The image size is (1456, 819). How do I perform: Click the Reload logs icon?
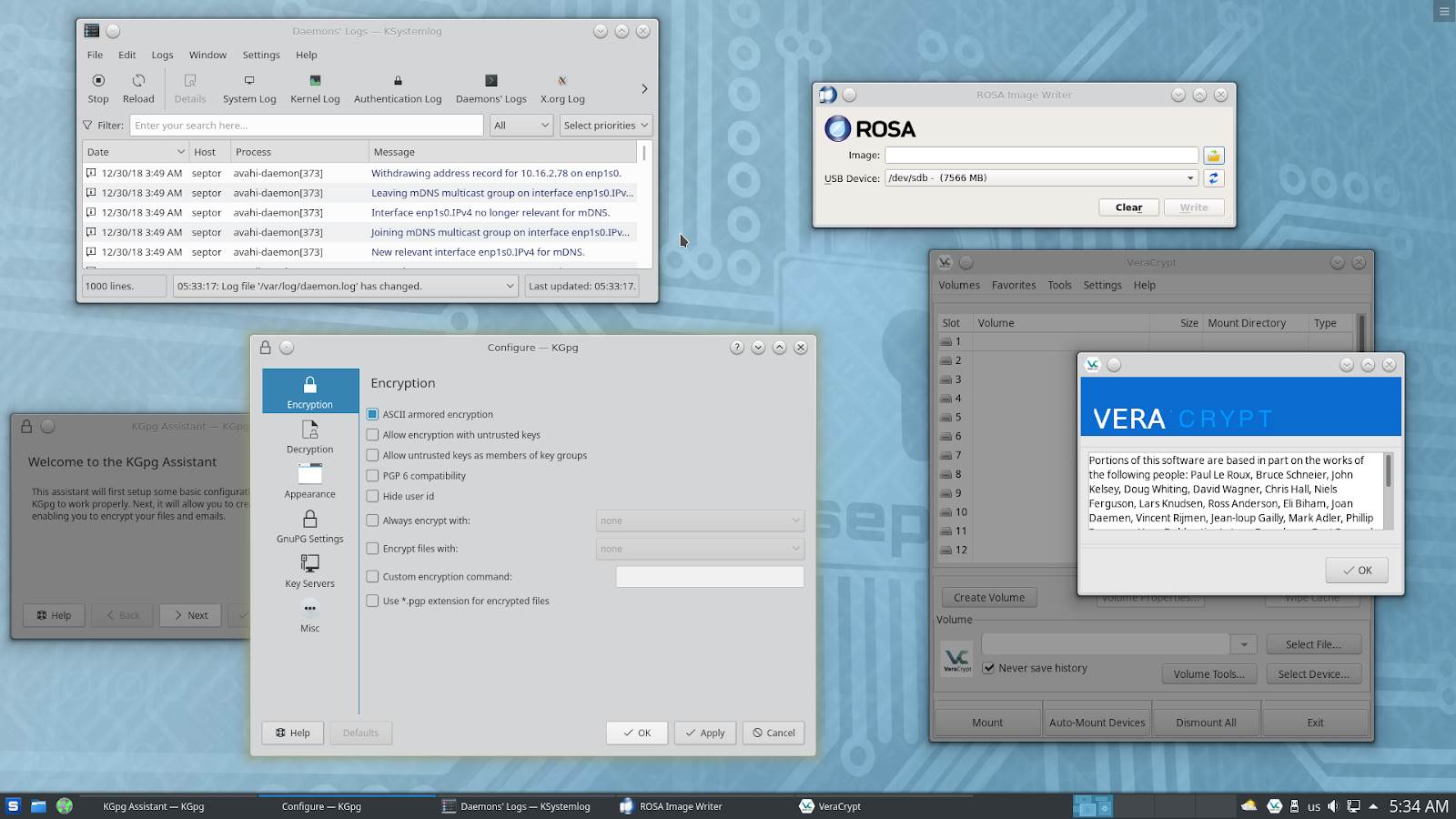[x=138, y=88]
